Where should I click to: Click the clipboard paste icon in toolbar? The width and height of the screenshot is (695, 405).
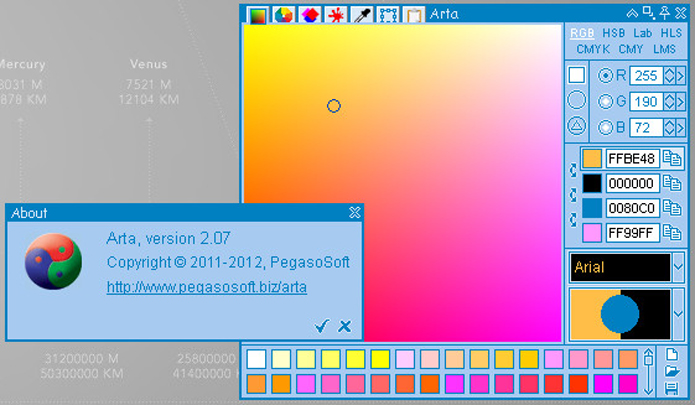click(x=414, y=14)
